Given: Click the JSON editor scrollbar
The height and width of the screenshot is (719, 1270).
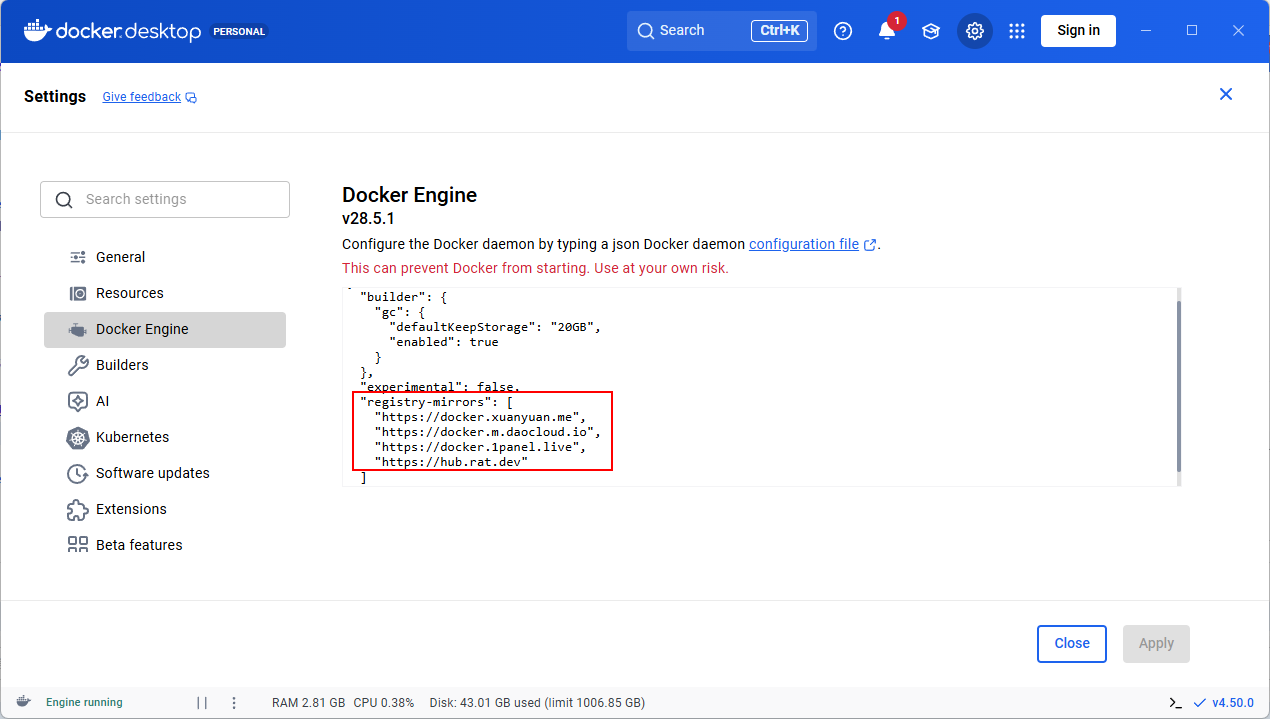Looking at the screenshot, I should (1179, 386).
